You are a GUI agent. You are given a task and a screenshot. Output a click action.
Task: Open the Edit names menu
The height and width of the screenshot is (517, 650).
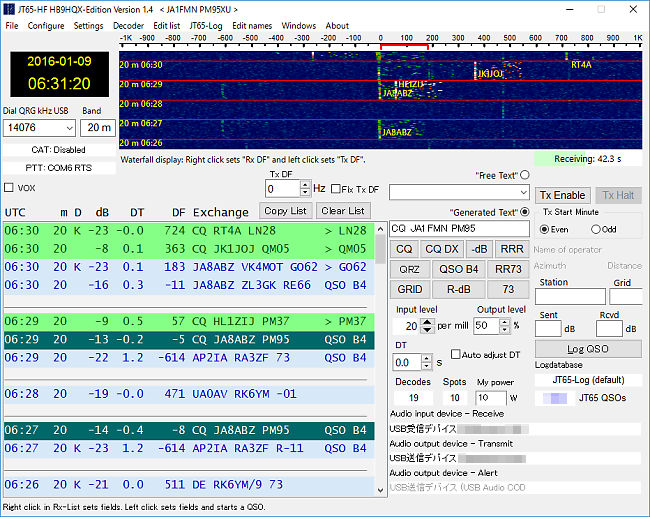pos(252,26)
